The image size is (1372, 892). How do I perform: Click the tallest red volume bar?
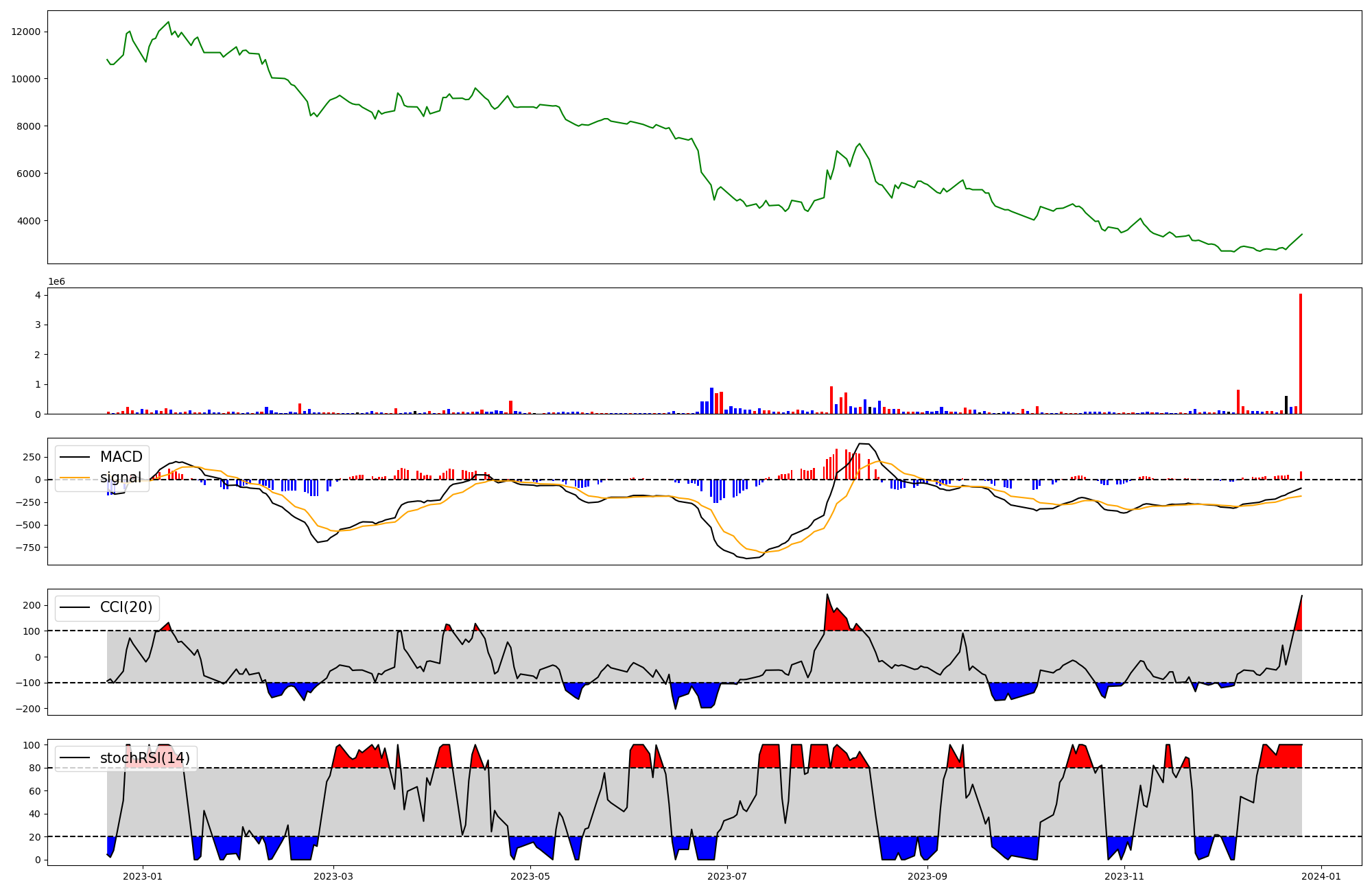pos(1300,353)
